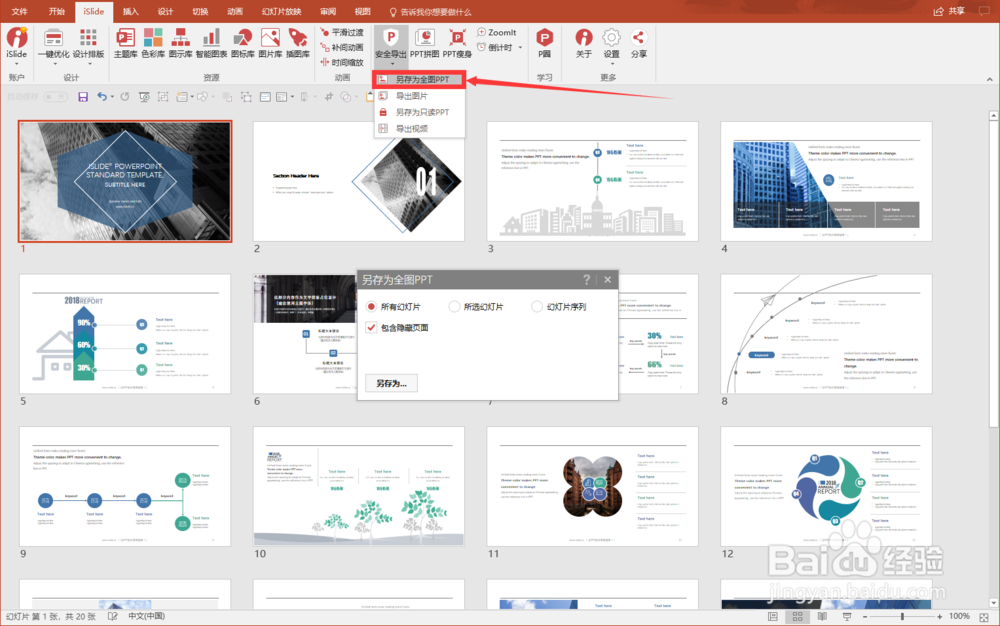Click the 分享 share icon
The width and height of the screenshot is (1000, 626).
click(x=639, y=43)
